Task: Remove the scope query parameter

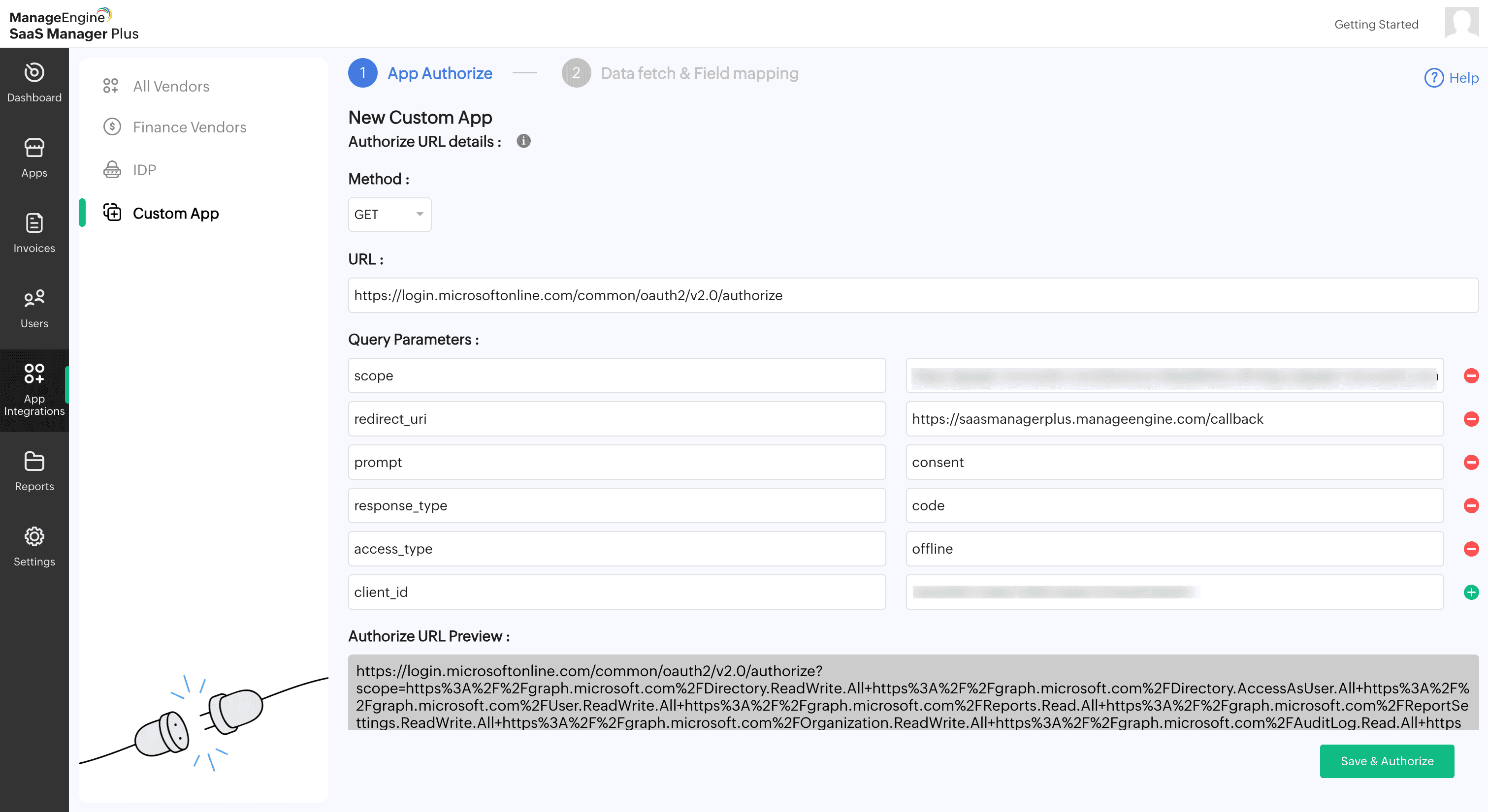Action: pos(1471,376)
